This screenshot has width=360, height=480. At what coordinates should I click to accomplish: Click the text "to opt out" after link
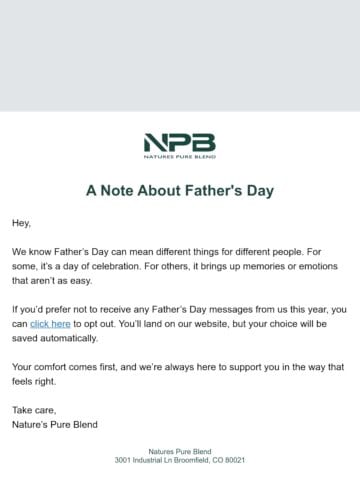tap(94, 324)
